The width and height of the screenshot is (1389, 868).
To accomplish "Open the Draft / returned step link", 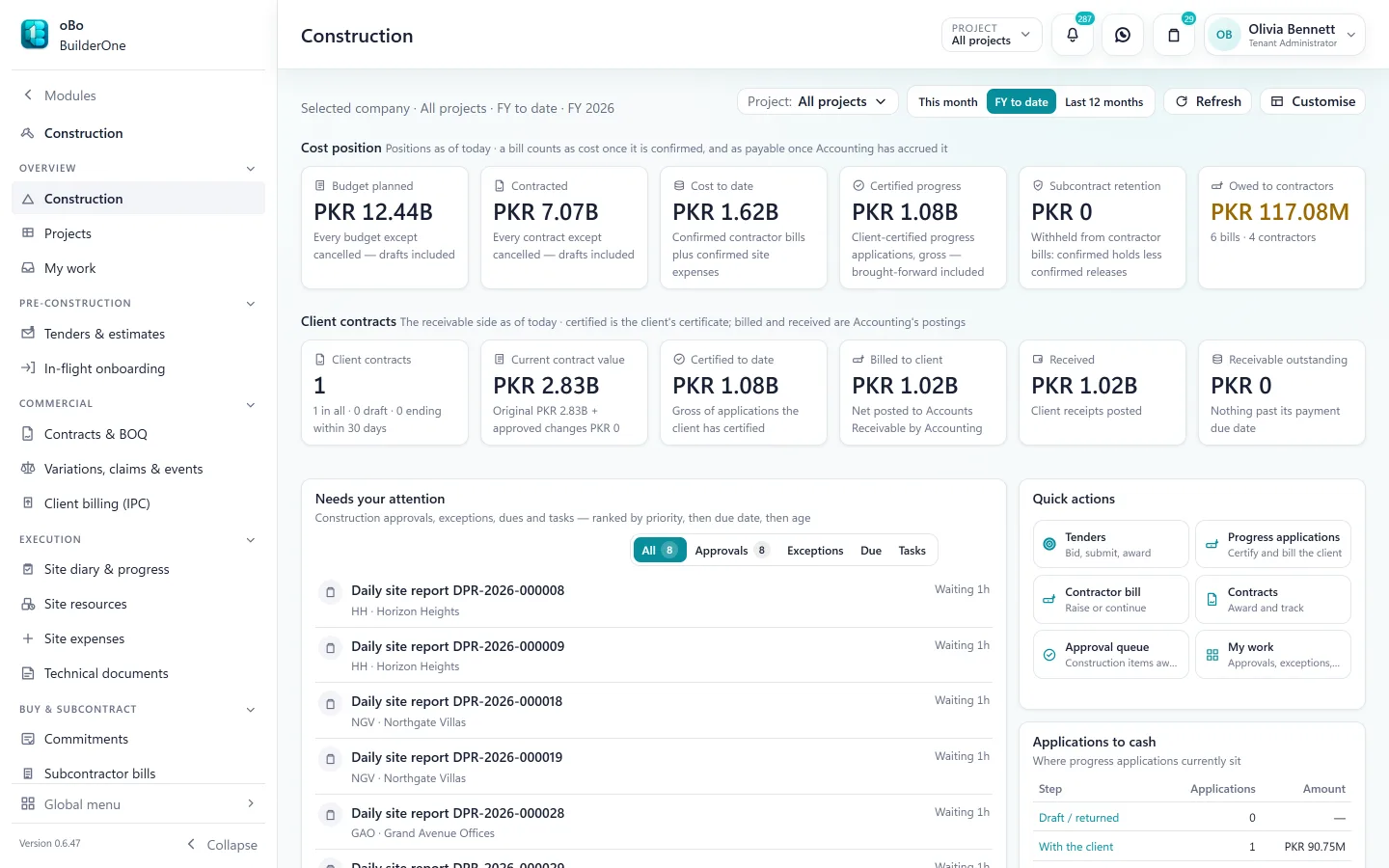I will (x=1078, y=818).
